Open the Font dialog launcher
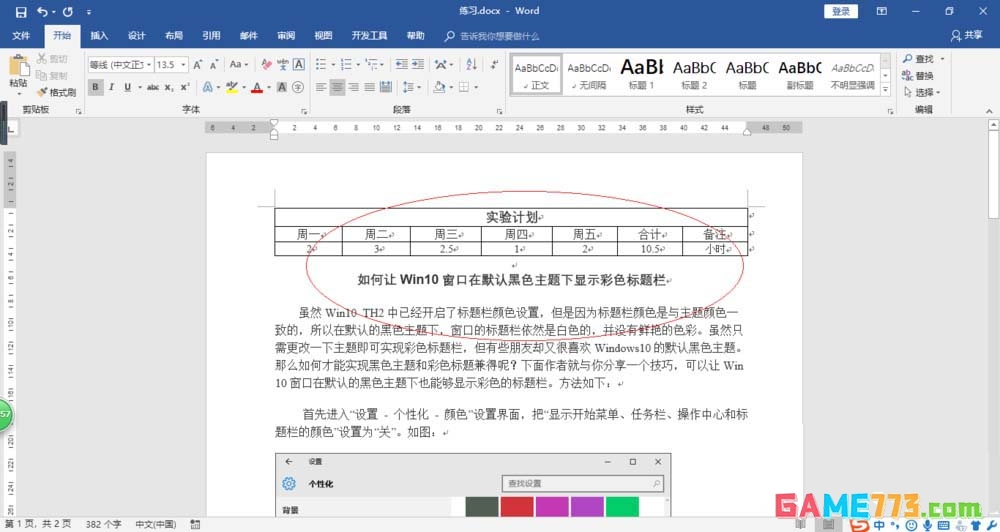This screenshot has width=1000, height=532. (x=304, y=112)
